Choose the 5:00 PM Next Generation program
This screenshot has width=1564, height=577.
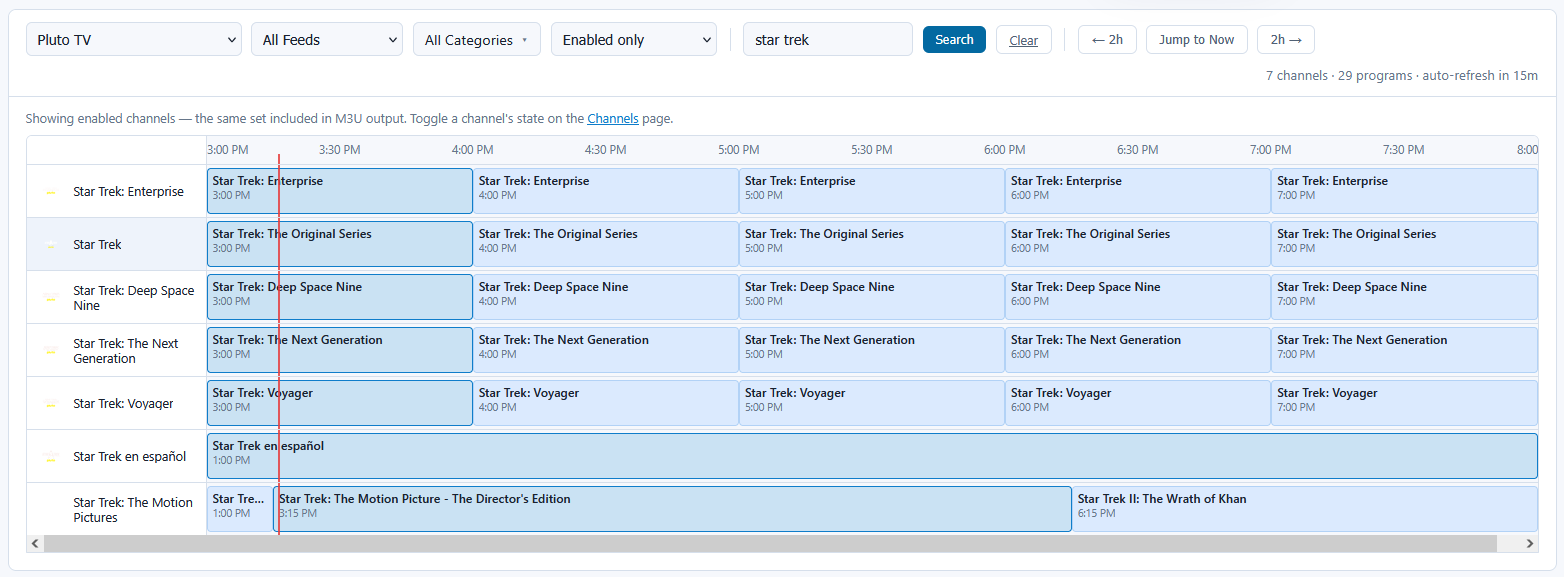[872, 350]
